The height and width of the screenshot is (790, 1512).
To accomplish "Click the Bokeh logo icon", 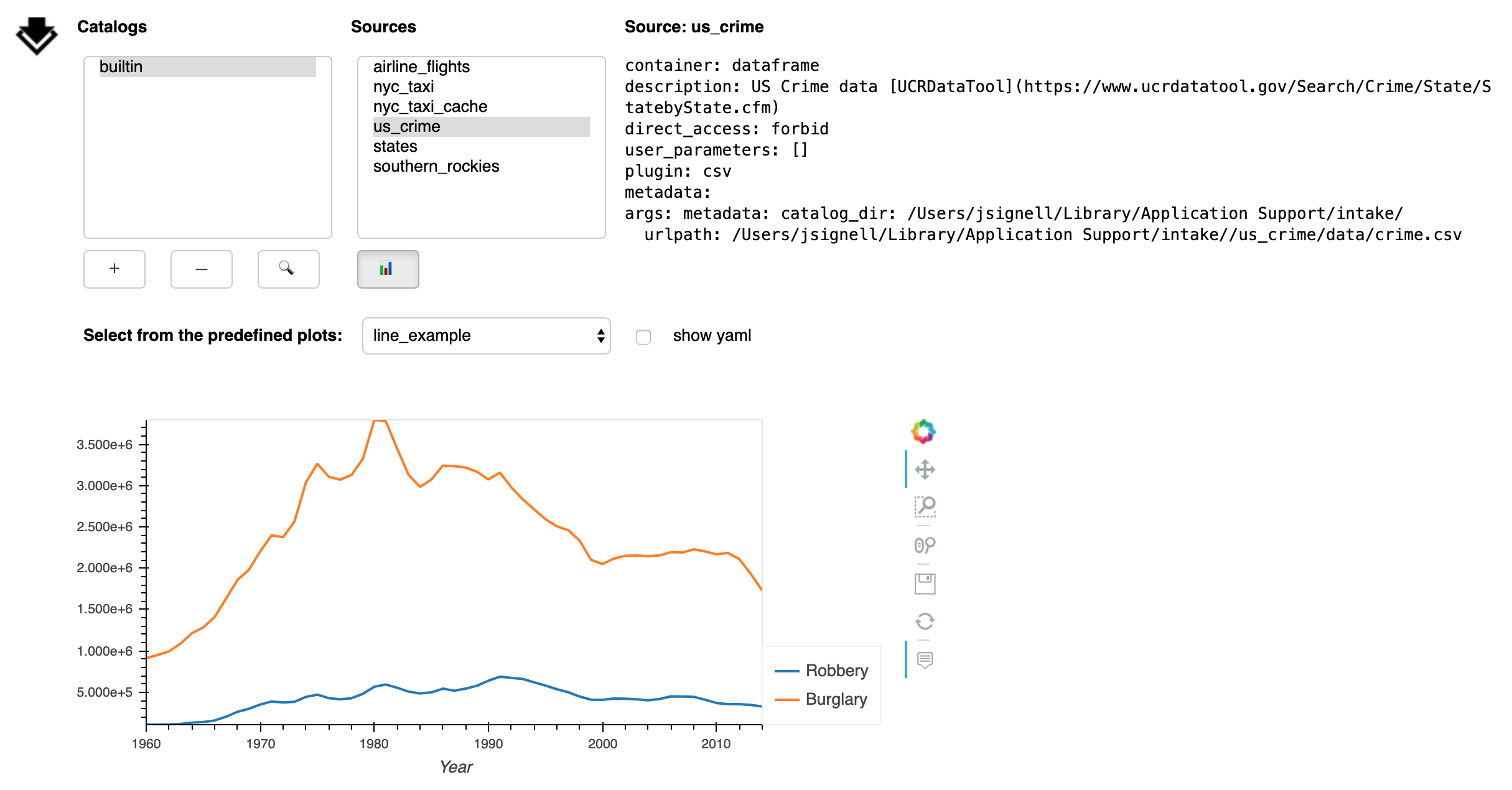I will point(923,431).
